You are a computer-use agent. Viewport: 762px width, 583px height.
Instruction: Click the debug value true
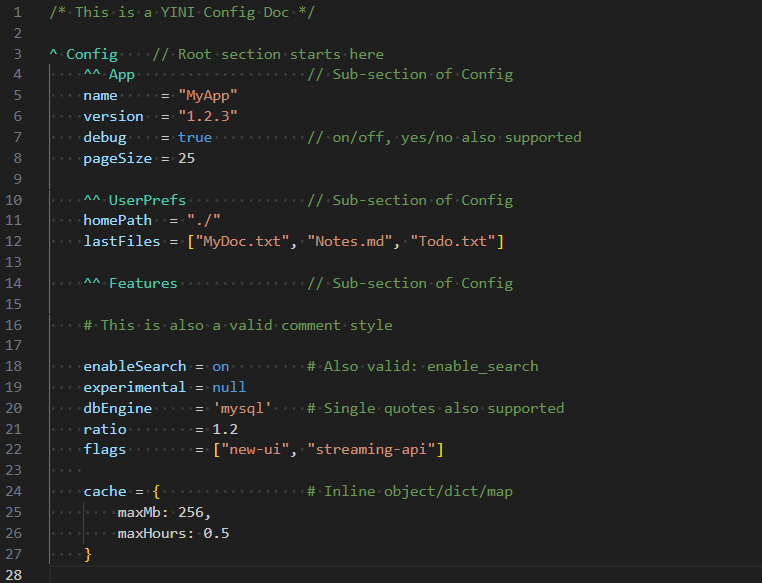click(x=195, y=137)
